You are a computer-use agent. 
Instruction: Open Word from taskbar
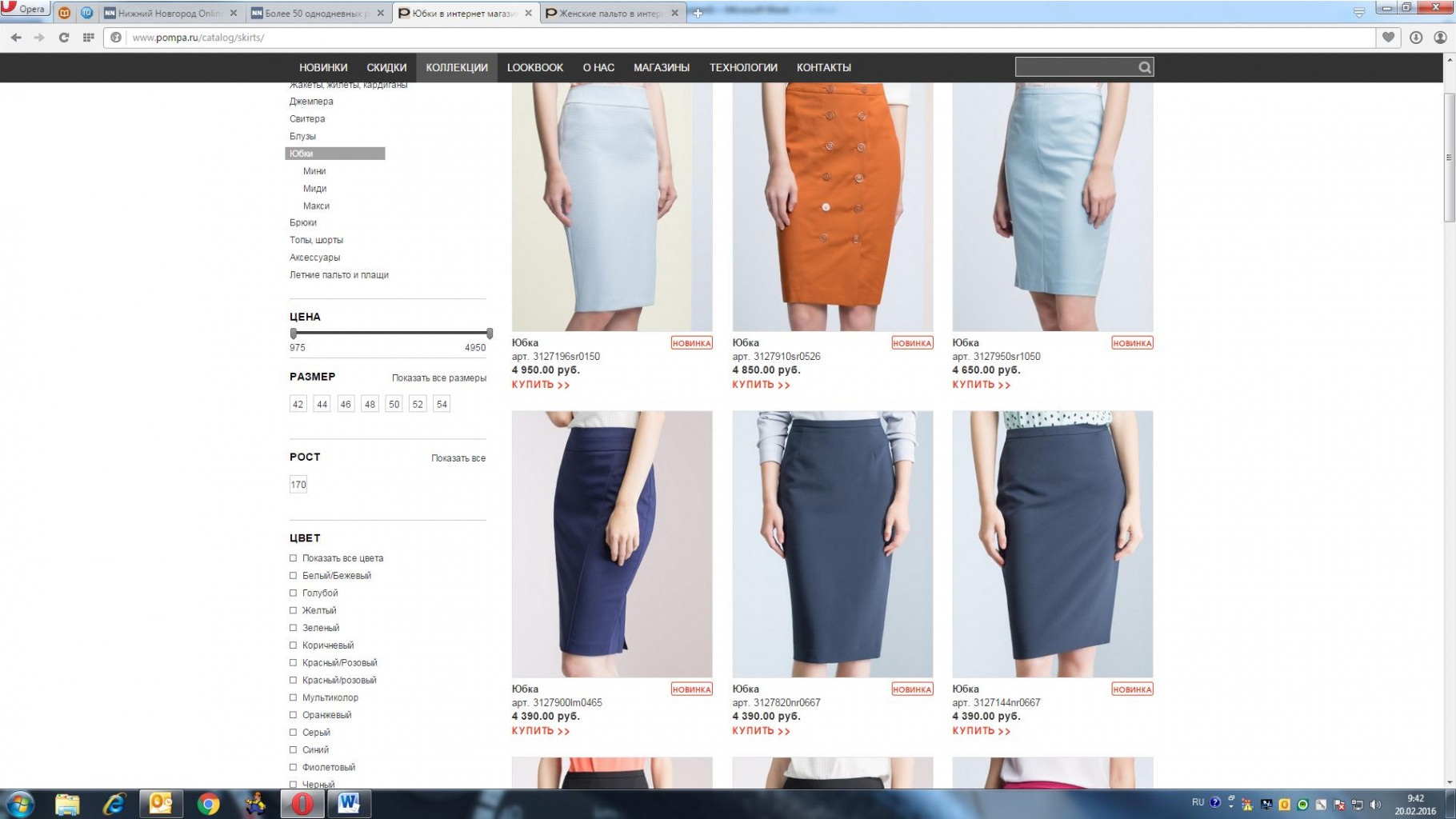(x=349, y=804)
